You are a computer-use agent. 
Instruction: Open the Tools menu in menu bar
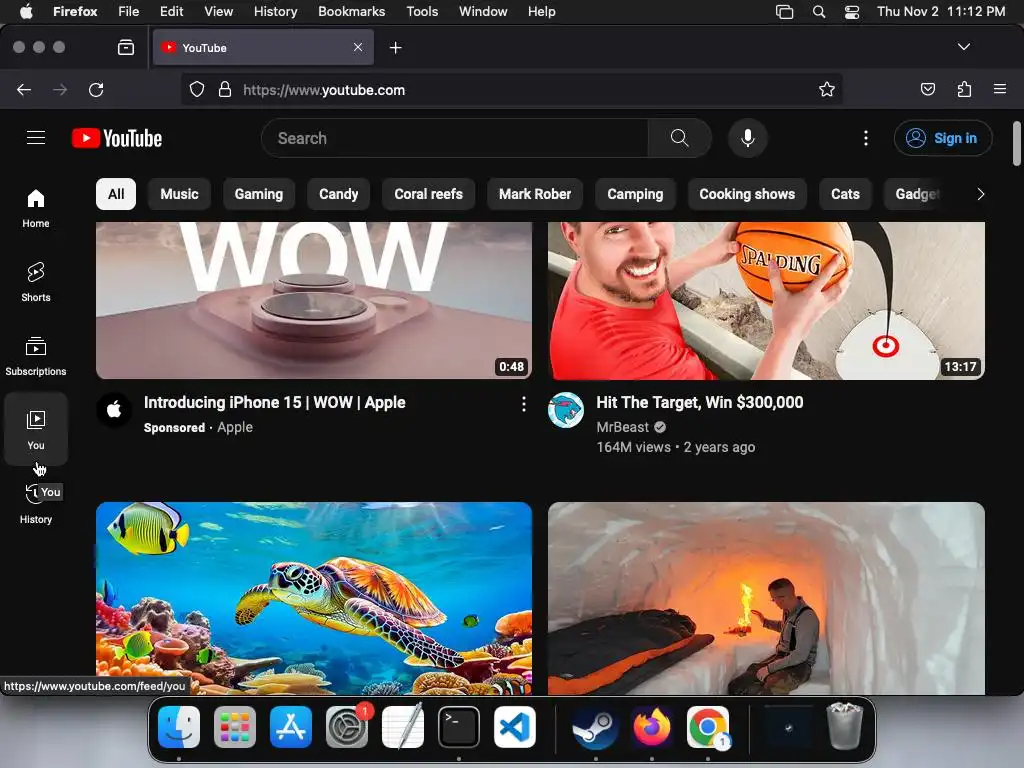422,11
